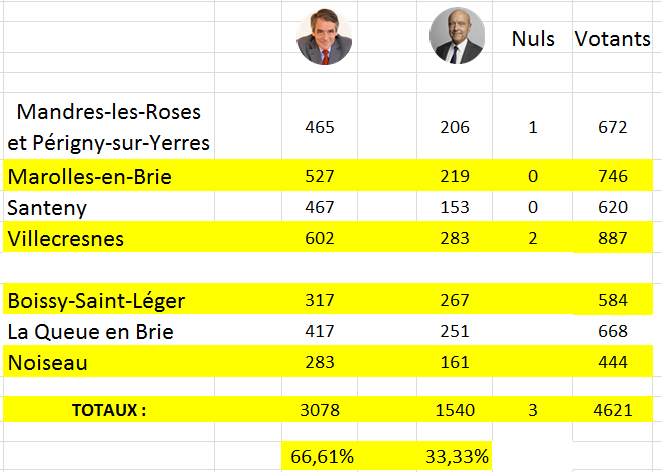Viewport: 662px width, 472px height.
Task: Select the Villecresnes cell
Action: click(109, 237)
